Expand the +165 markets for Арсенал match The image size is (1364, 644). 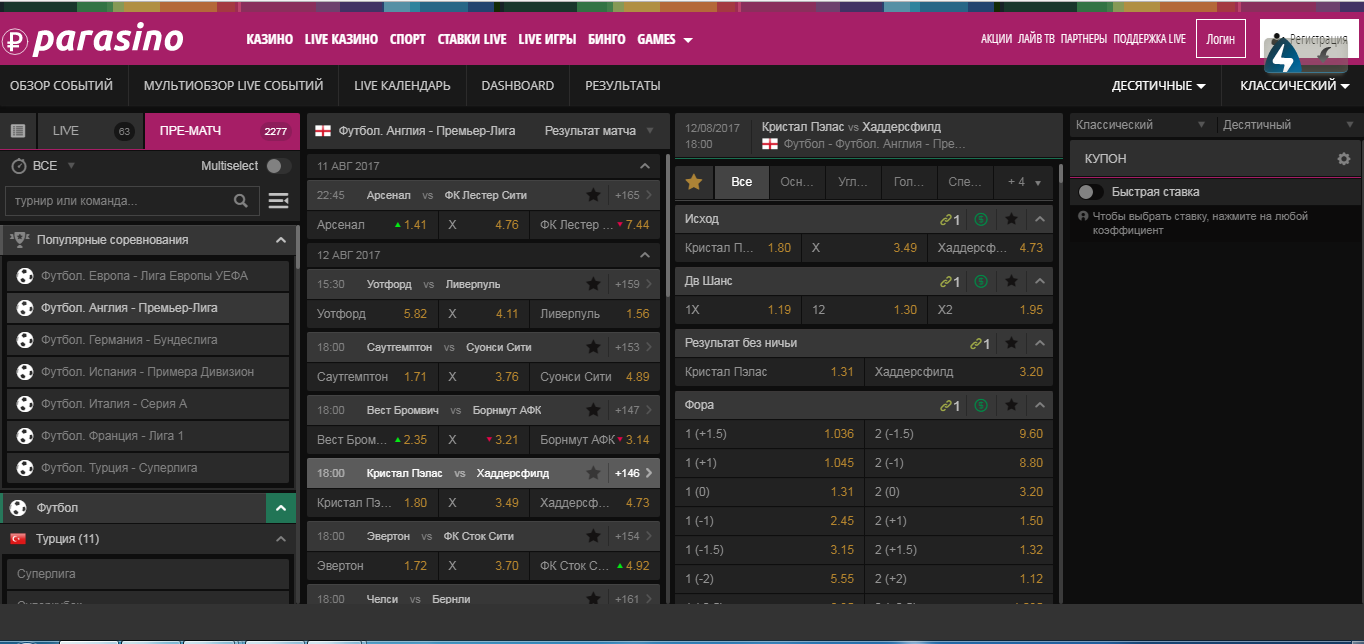pyautogui.click(x=634, y=195)
